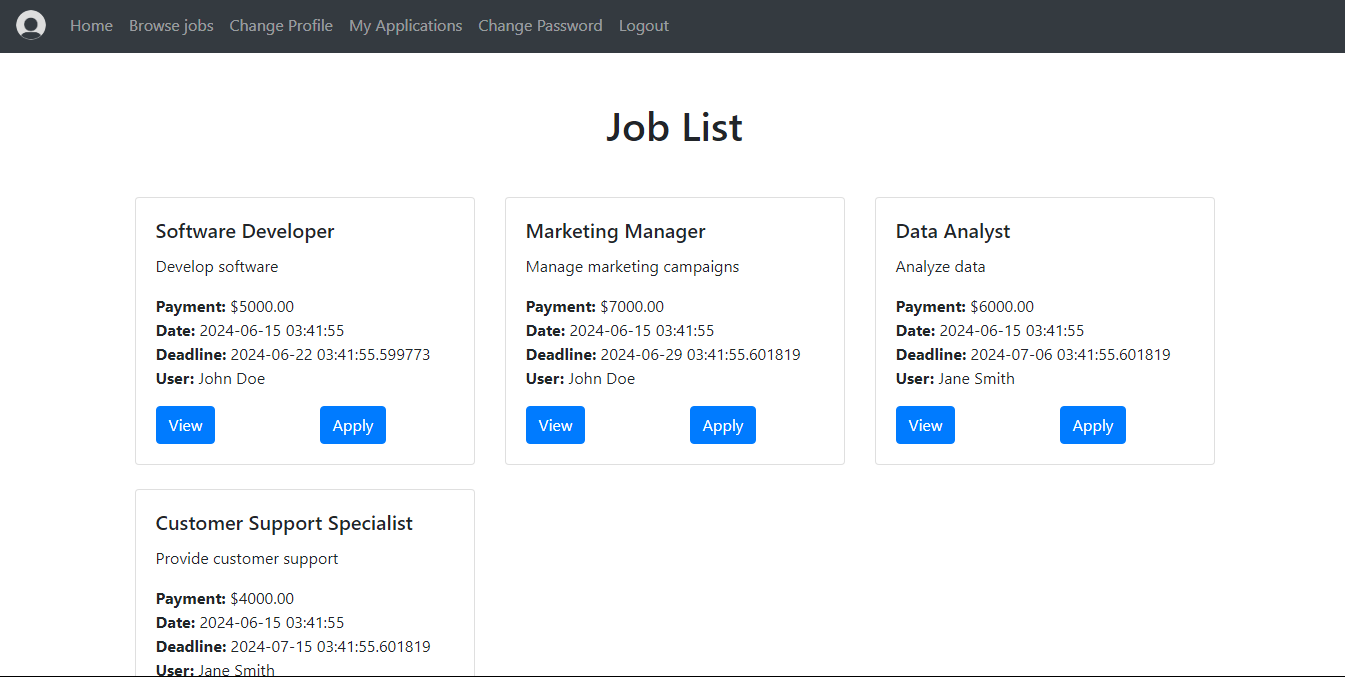Click the Data Analyst card title

(x=953, y=231)
